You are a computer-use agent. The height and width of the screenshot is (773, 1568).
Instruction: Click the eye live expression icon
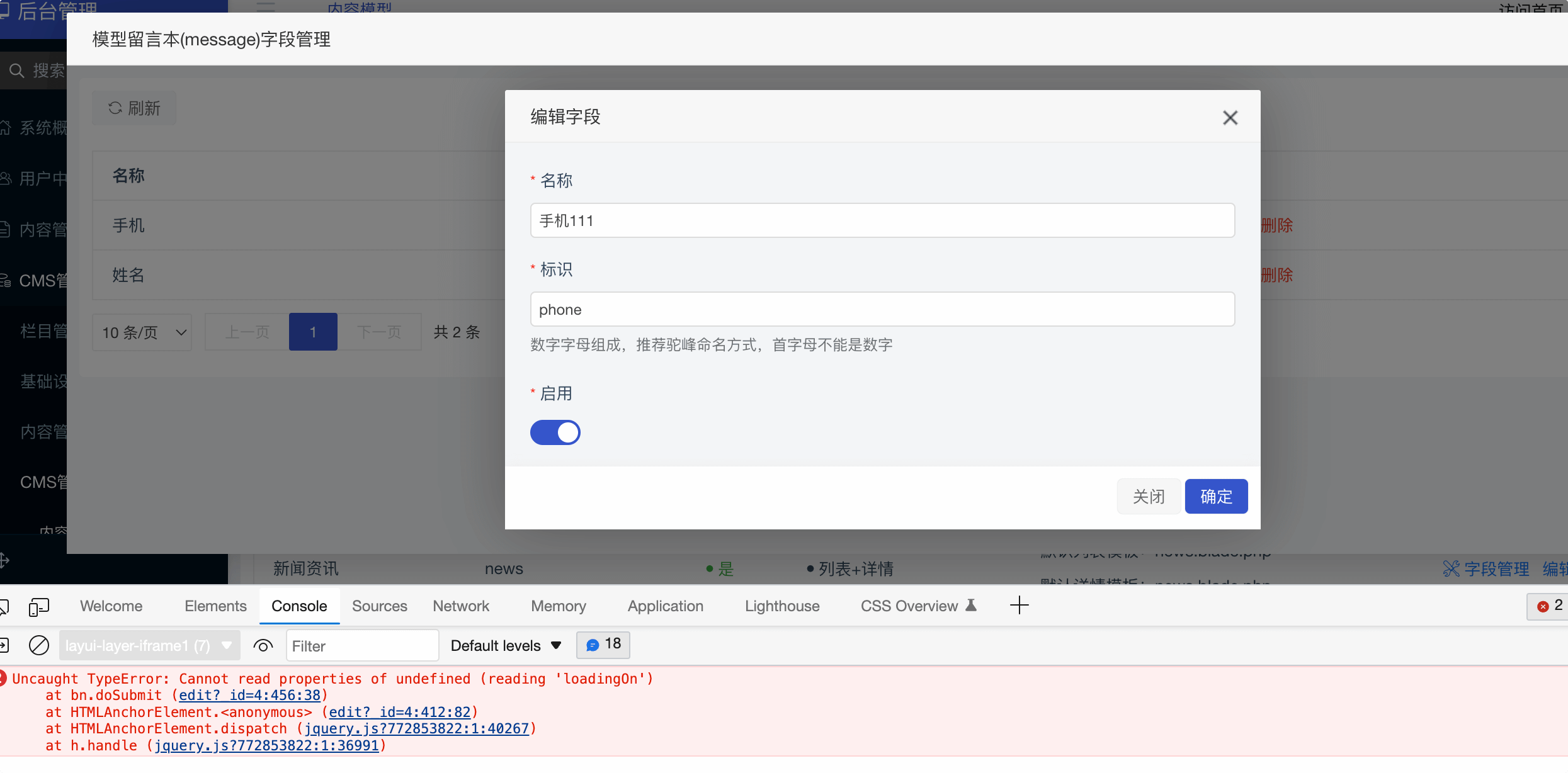coord(263,645)
